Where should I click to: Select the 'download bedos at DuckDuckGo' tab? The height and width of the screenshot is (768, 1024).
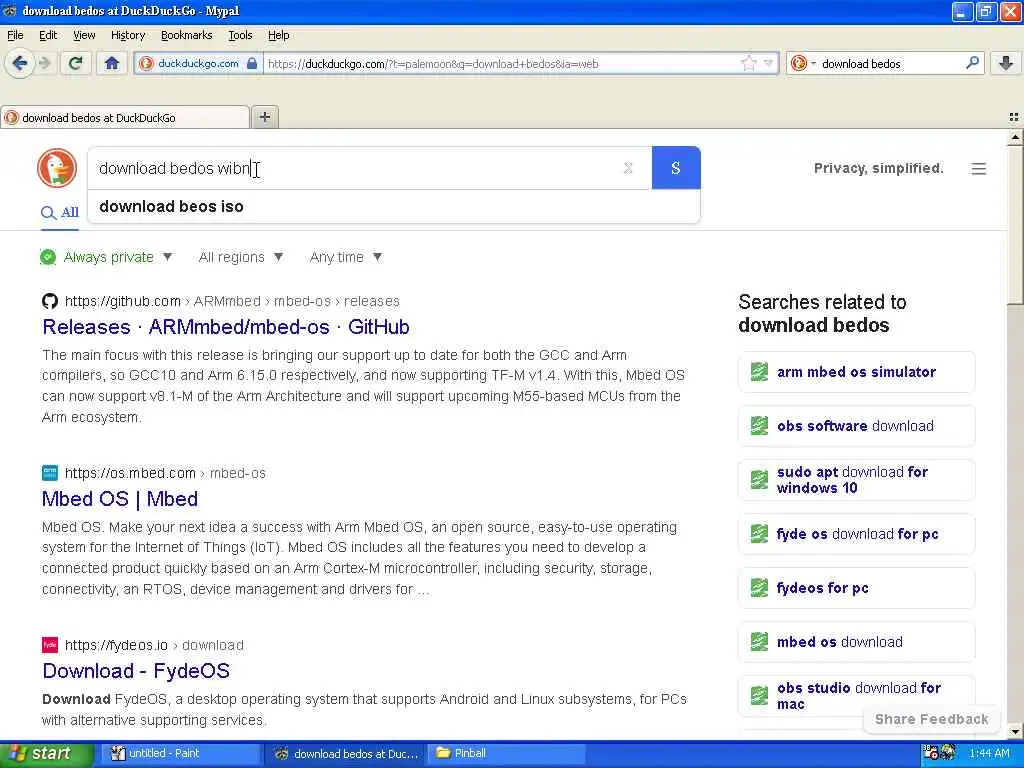click(125, 118)
